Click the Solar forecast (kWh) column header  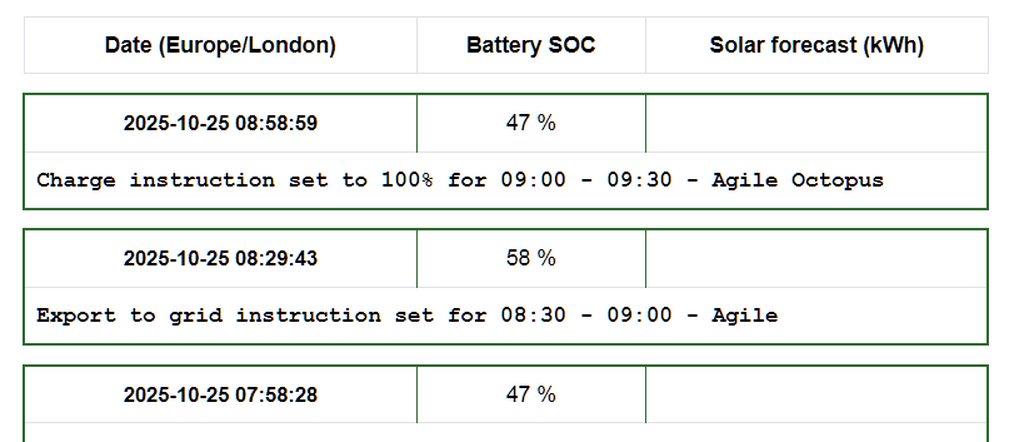[x=816, y=45]
